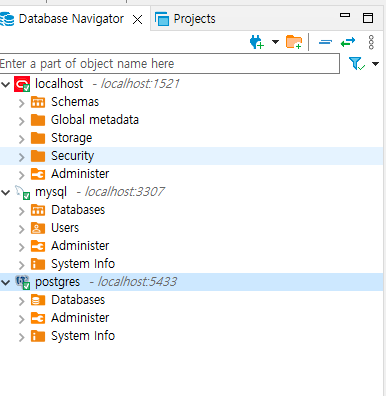Expand Administer under postgres
386x396 pixels.
21,319
